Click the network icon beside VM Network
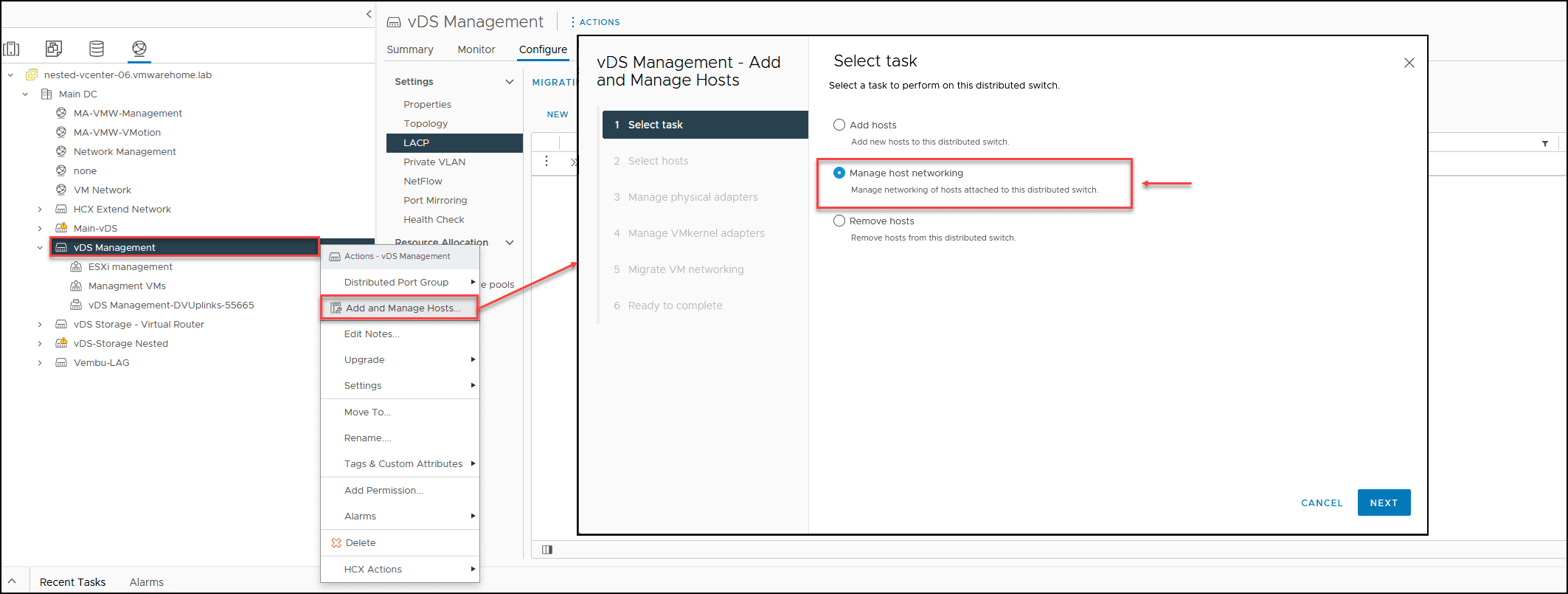 (61, 190)
